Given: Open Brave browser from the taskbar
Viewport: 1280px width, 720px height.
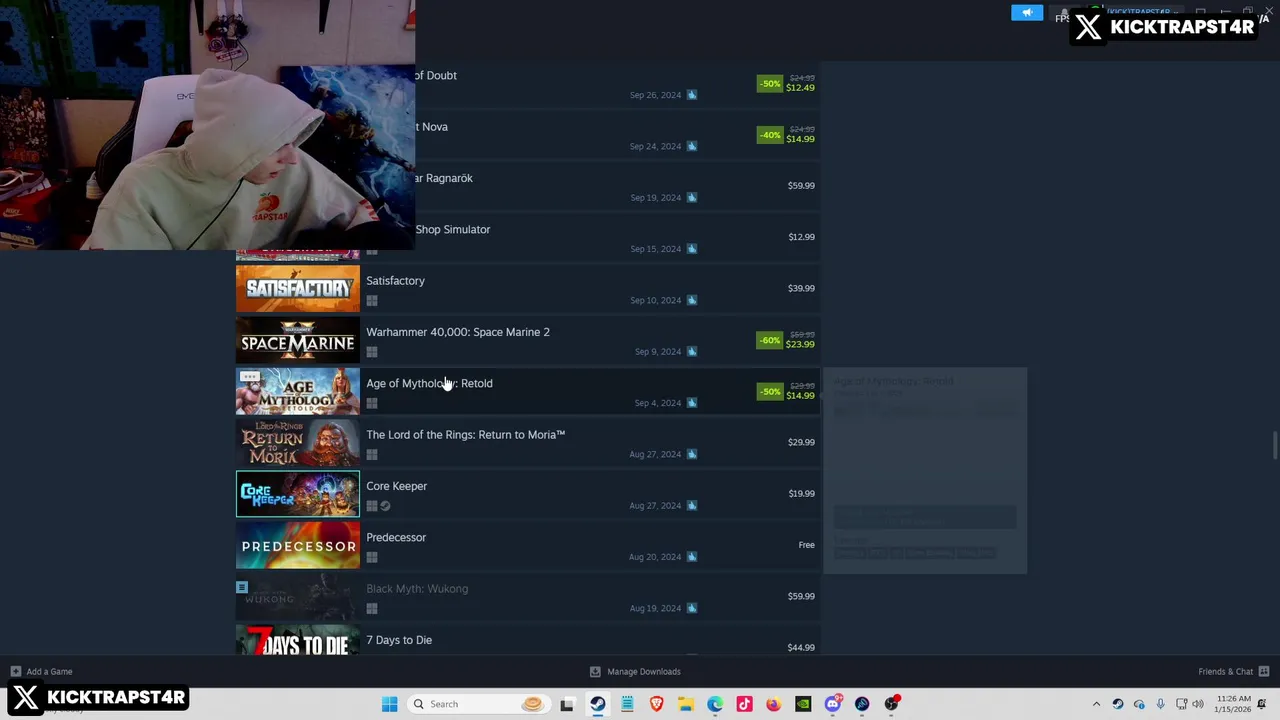Looking at the screenshot, I should click(656, 704).
